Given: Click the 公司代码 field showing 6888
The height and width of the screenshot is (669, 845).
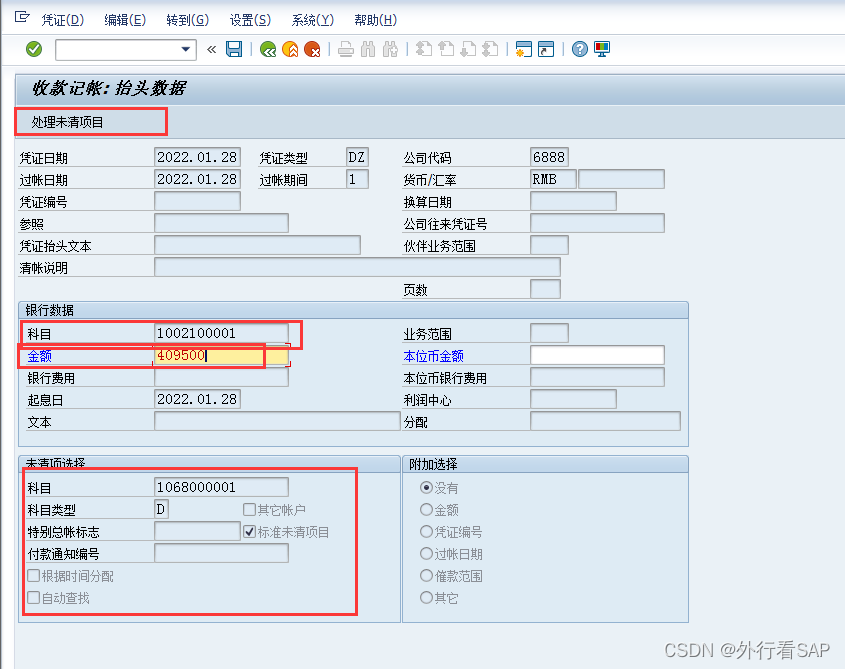Looking at the screenshot, I should [549, 157].
